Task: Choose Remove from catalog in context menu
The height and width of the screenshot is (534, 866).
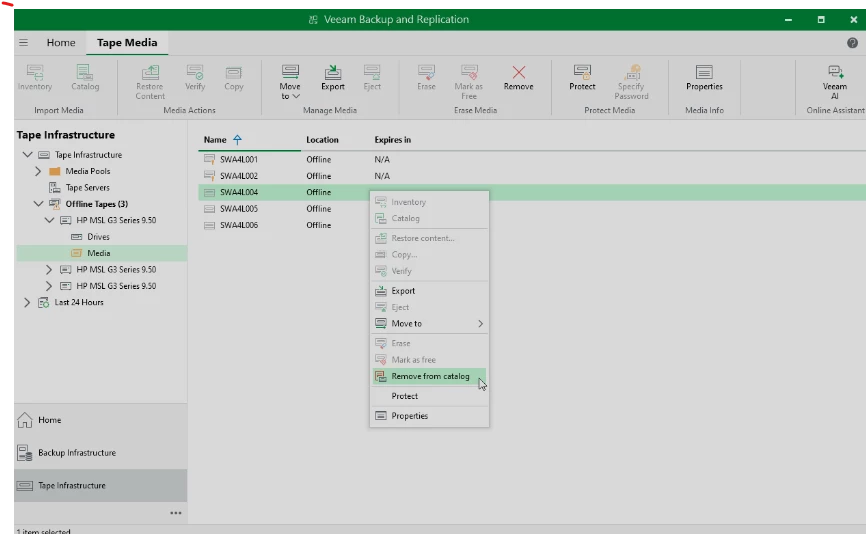Action: point(429,377)
